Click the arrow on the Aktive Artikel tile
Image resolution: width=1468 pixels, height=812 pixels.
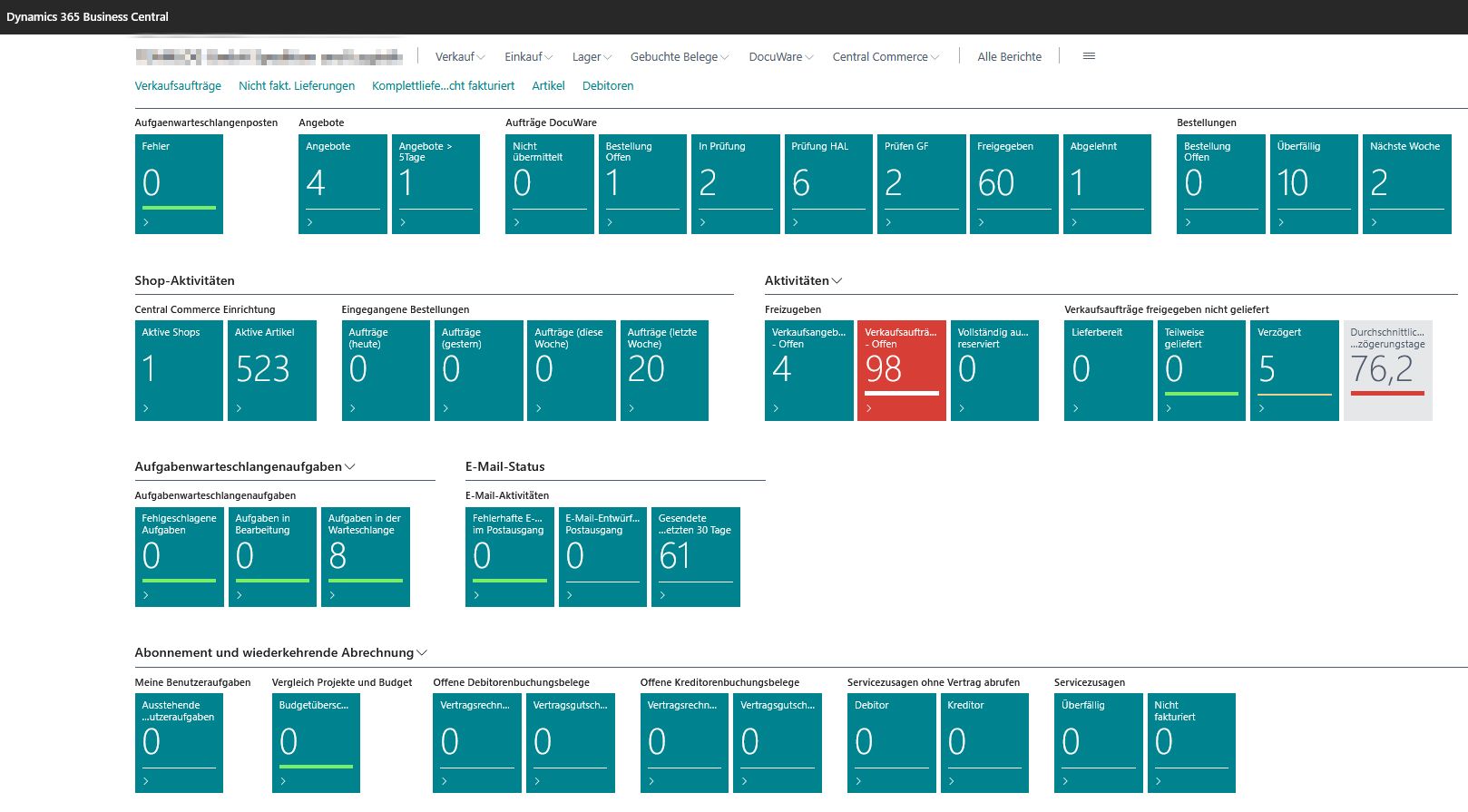pyautogui.click(x=239, y=408)
